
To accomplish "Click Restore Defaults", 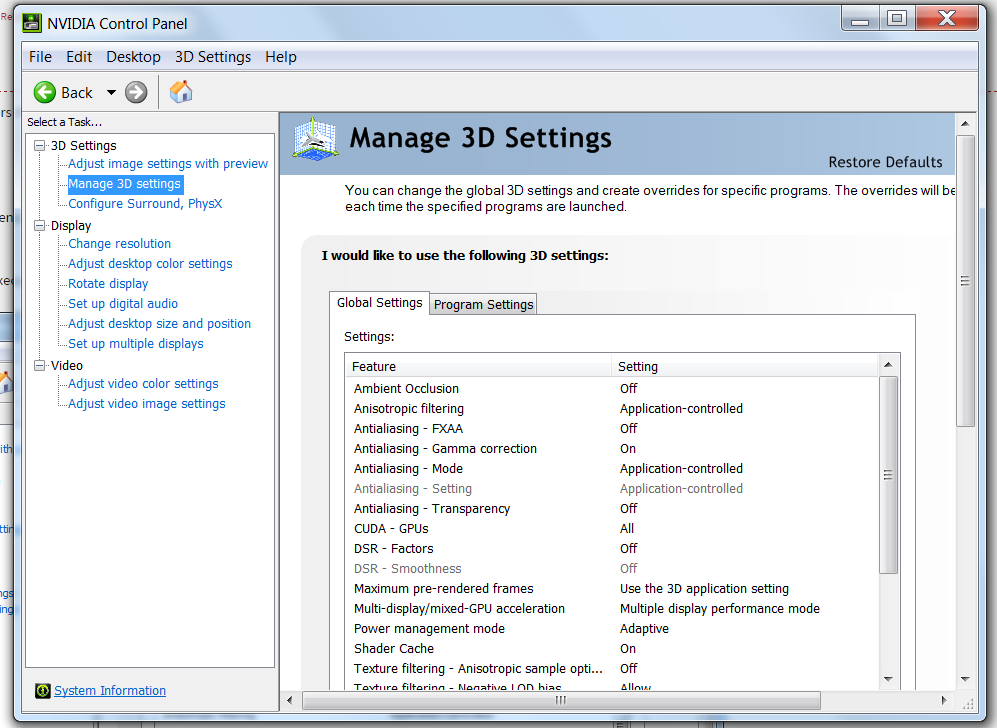I will [x=885, y=162].
